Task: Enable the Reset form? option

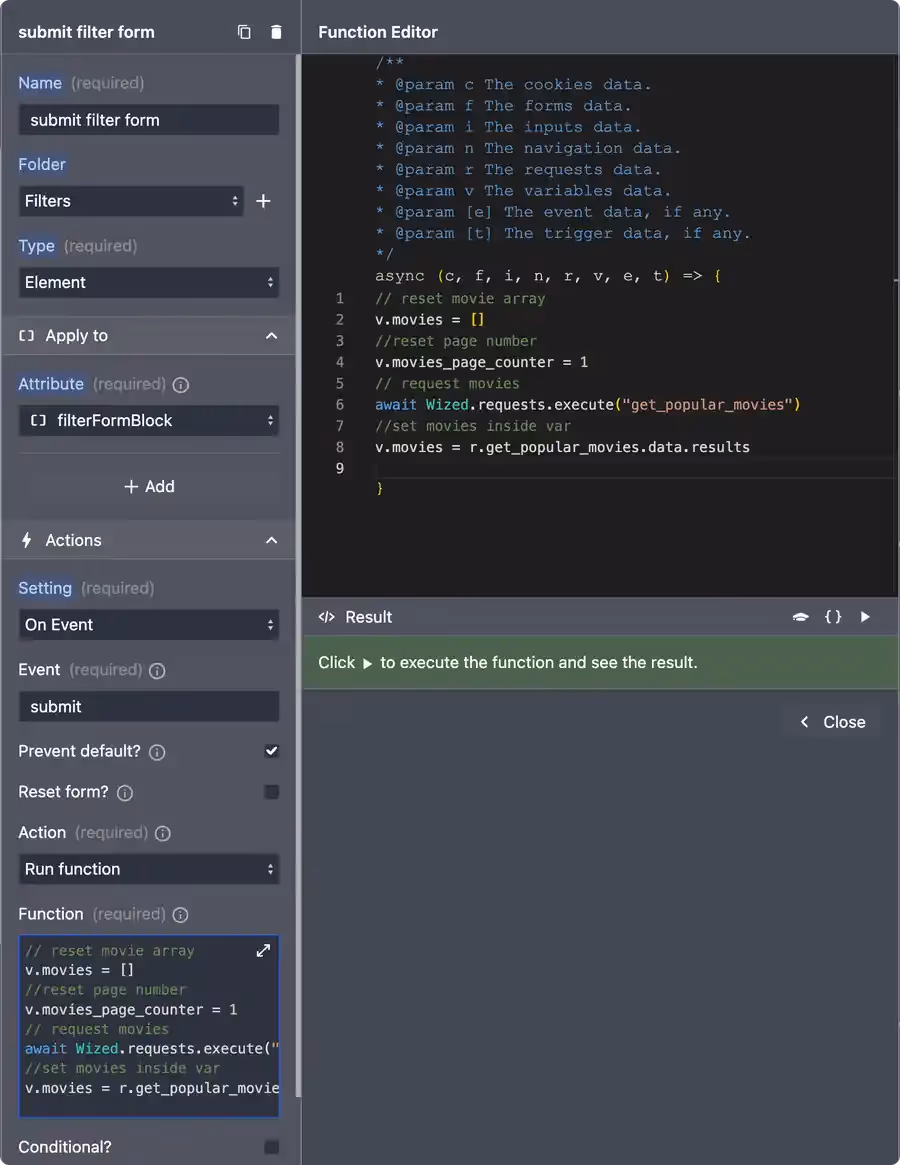Action: coord(272,792)
